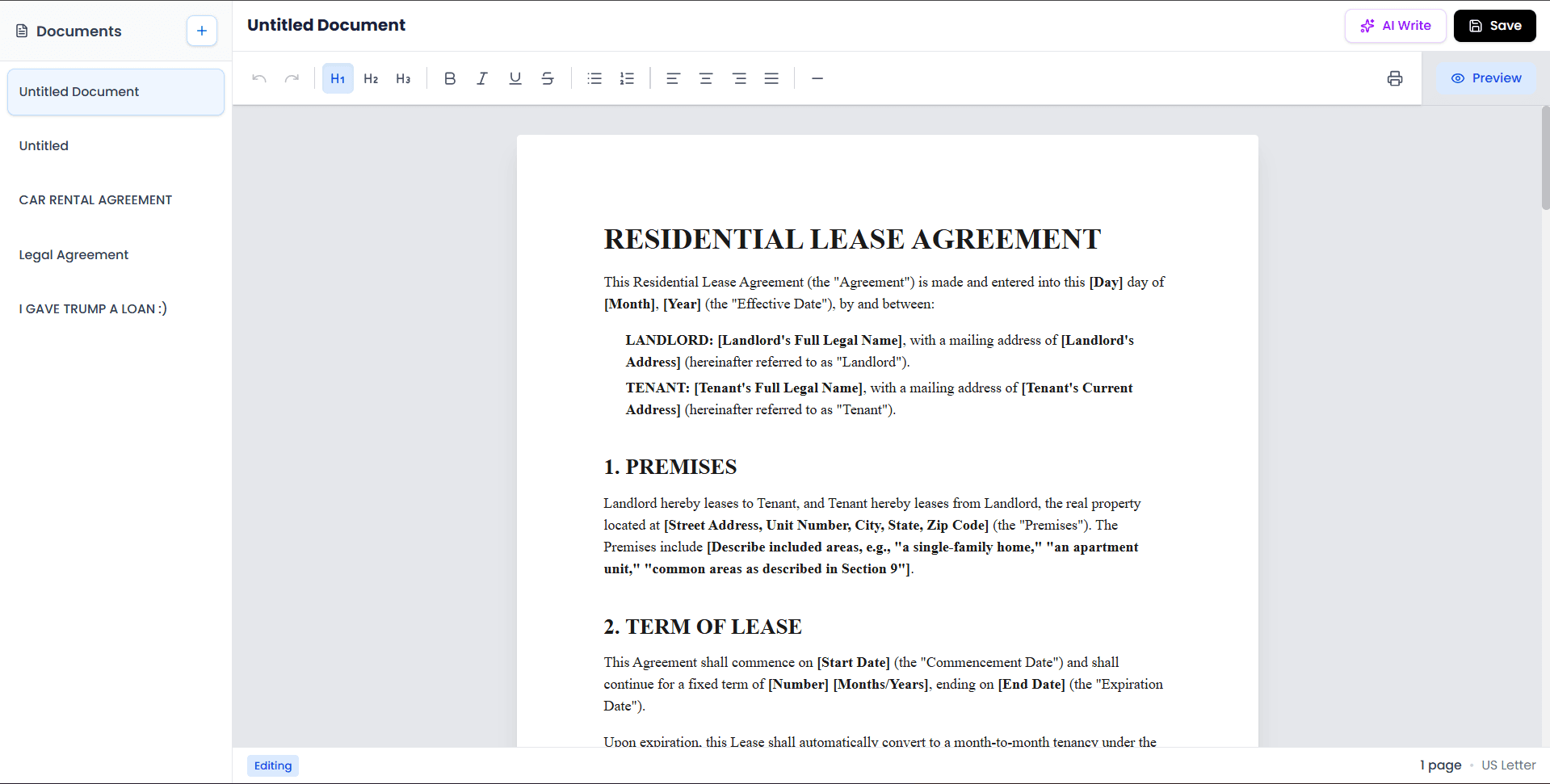Print the document with printer icon
The width and height of the screenshot is (1550, 784).
(x=1395, y=78)
